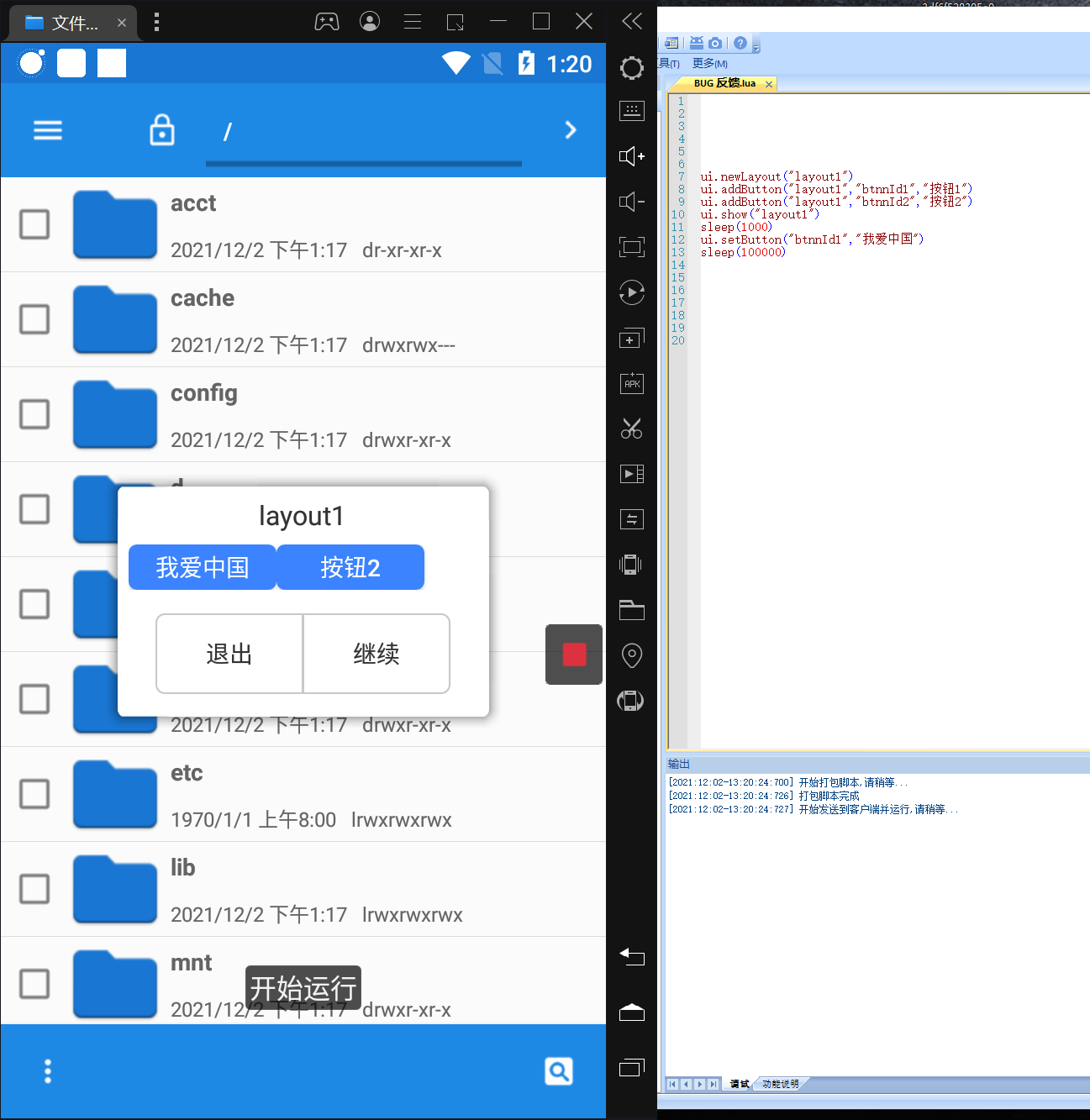Open the lib folder icon
1090x1120 pixels.
[x=115, y=889]
